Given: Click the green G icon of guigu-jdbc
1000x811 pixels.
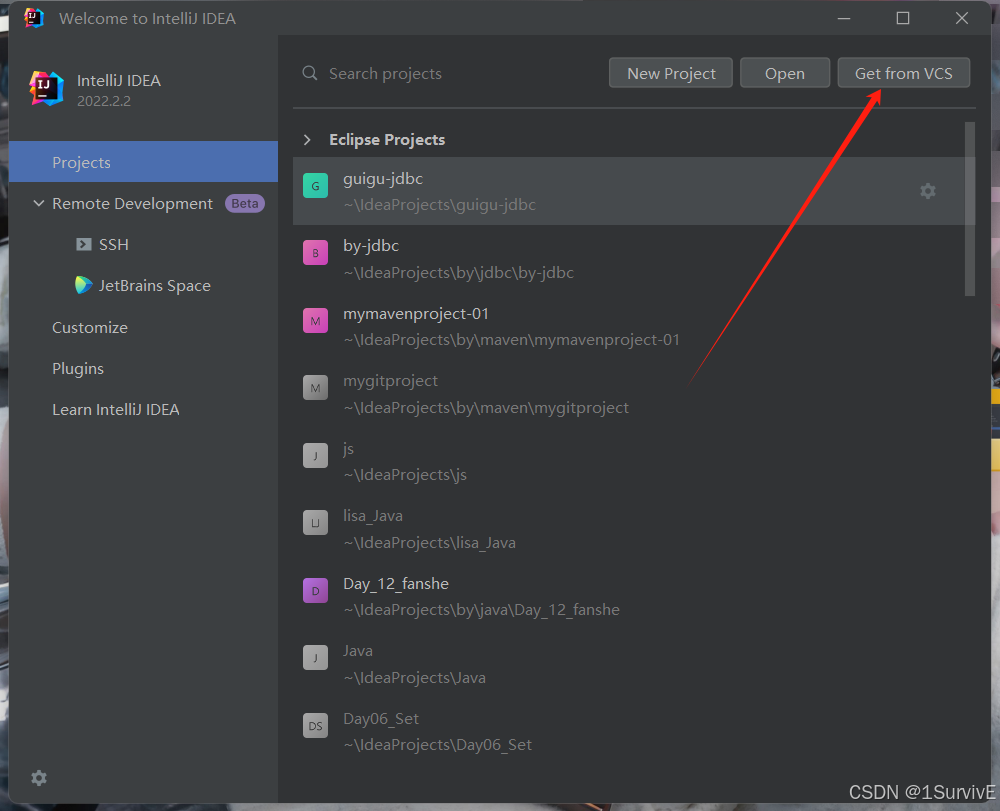Looking at the screenshot, I should [x=315, y=186].
